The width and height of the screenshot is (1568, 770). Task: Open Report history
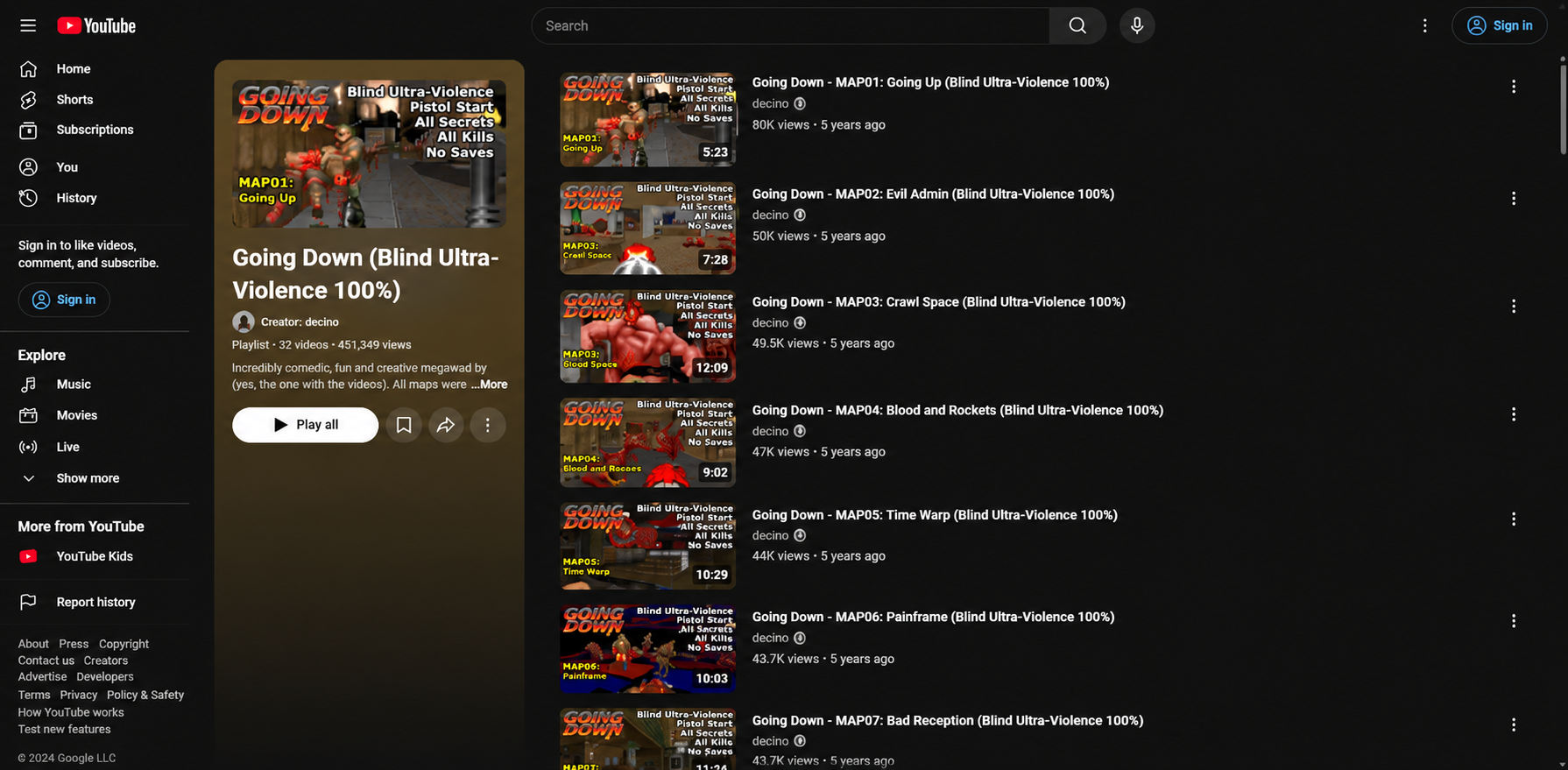point(95,602)
